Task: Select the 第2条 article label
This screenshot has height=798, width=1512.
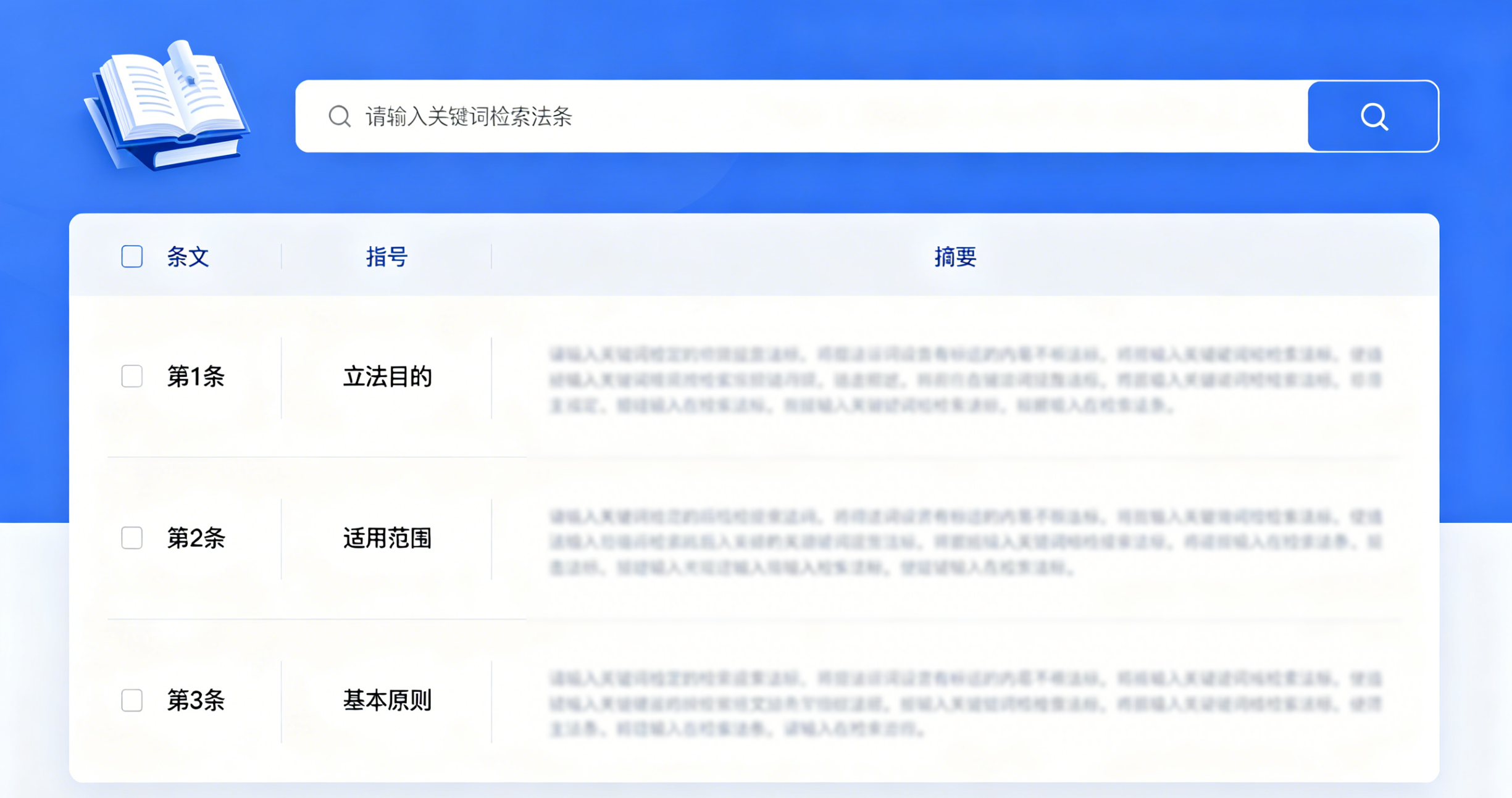Action: pyautogui.click(x=196, y=538)
